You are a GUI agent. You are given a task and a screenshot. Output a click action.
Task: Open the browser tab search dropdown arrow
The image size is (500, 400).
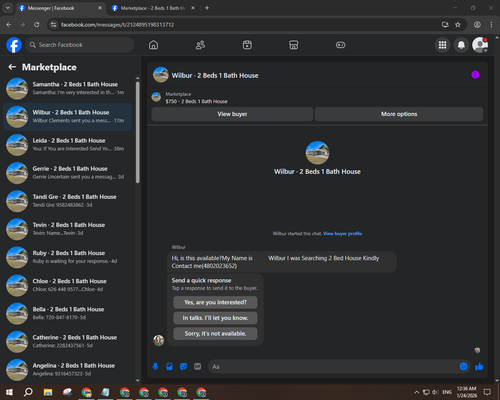click(8, 8)
